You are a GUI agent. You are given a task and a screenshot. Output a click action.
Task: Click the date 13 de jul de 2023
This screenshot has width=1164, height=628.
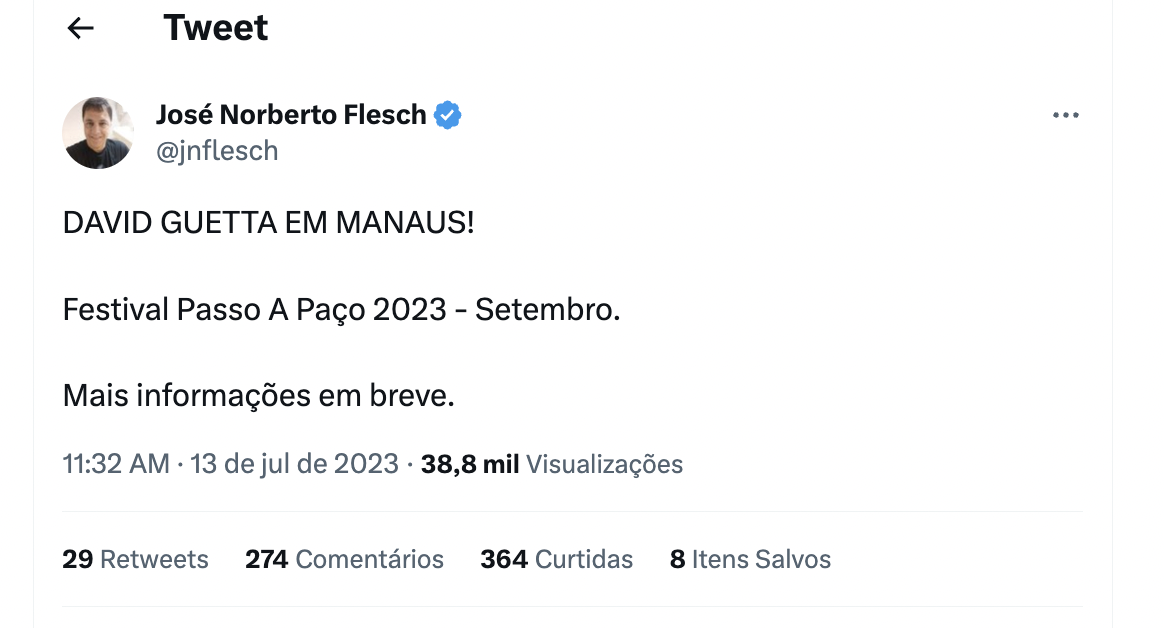(x=294, y=465)
